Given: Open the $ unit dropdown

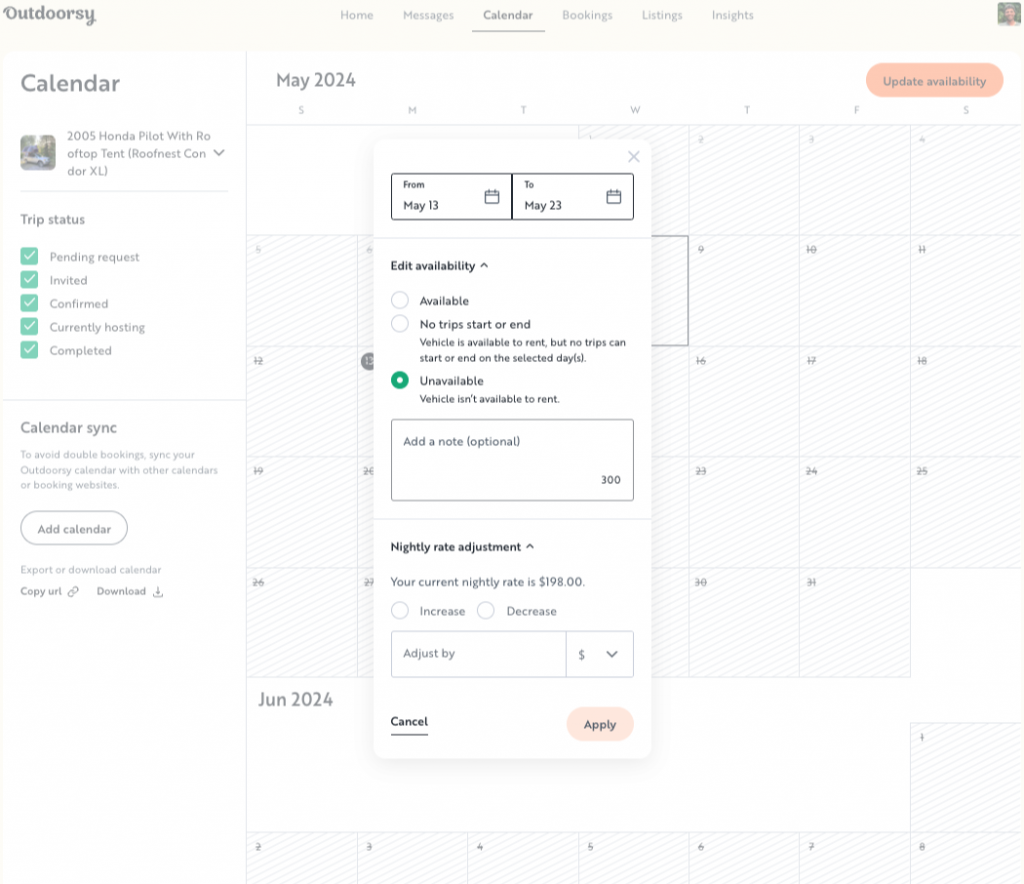Looking at the screenshot, I should 600,654.
